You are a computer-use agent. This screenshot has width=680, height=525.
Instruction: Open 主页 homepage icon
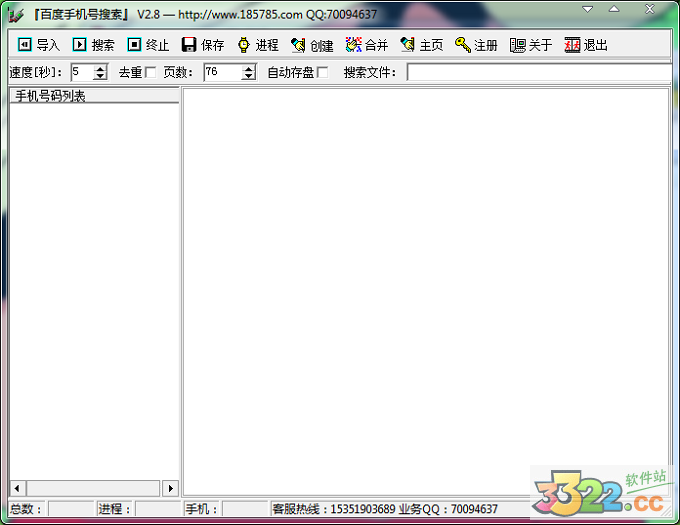coord(408,45)
